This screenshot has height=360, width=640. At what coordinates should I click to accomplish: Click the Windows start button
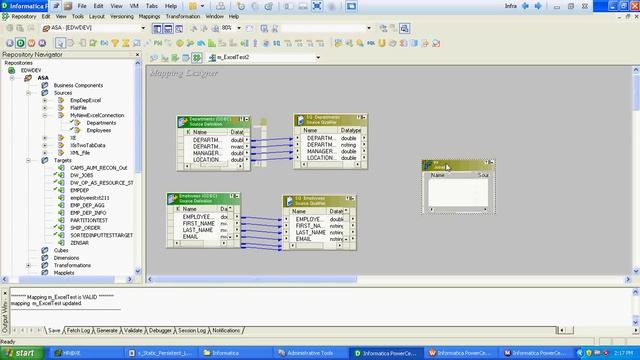click(x=22, y=353)
